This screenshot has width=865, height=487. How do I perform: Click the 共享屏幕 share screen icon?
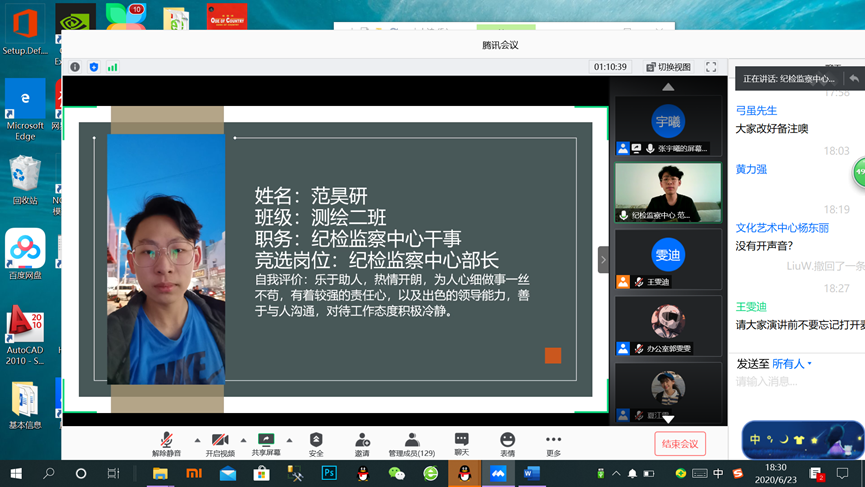pyautogui.click(x=266, y=443)
